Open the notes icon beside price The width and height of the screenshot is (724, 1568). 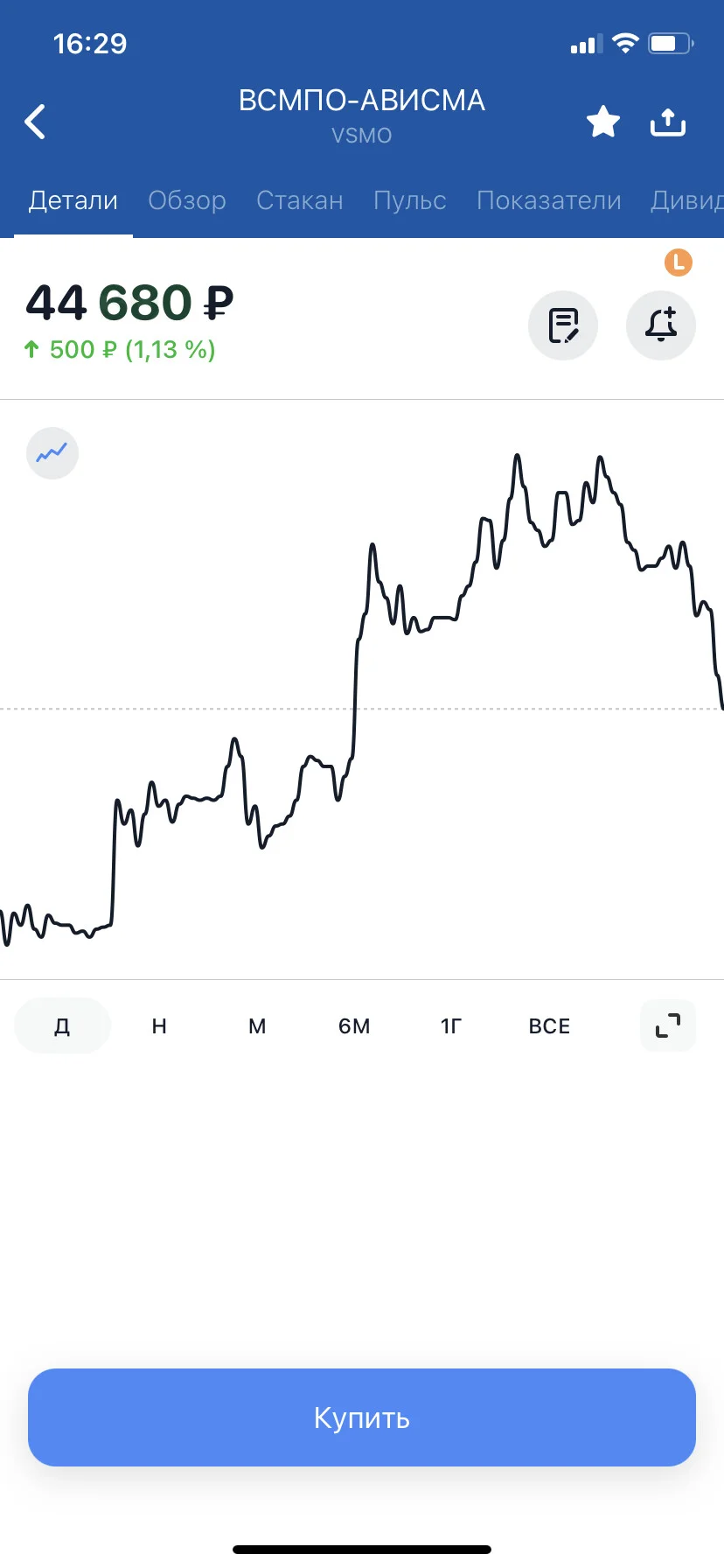(563, 325)
